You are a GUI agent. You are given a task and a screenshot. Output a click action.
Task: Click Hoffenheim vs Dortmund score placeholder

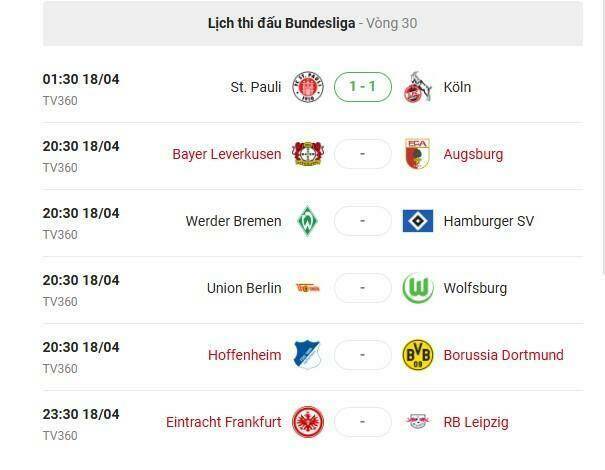(x=362, y=355)
